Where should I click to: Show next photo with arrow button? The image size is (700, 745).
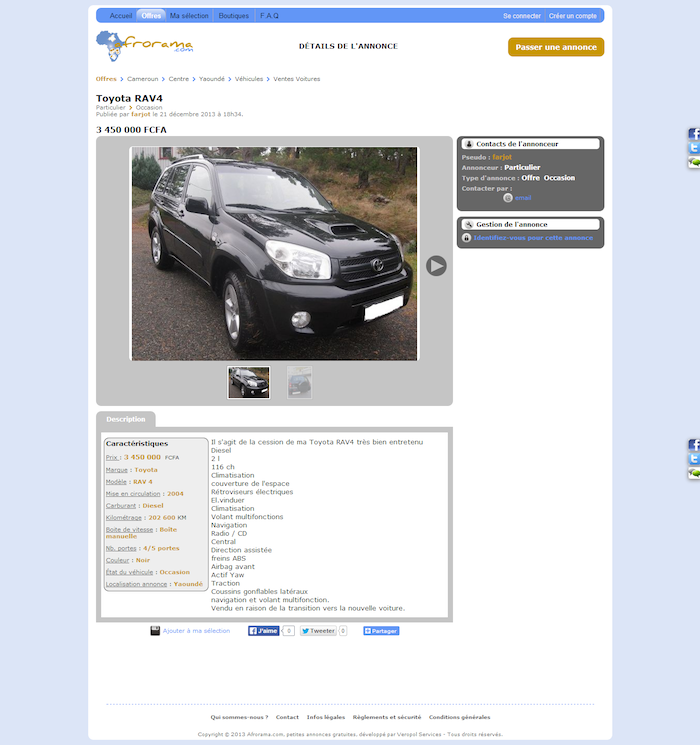[436, 266]
